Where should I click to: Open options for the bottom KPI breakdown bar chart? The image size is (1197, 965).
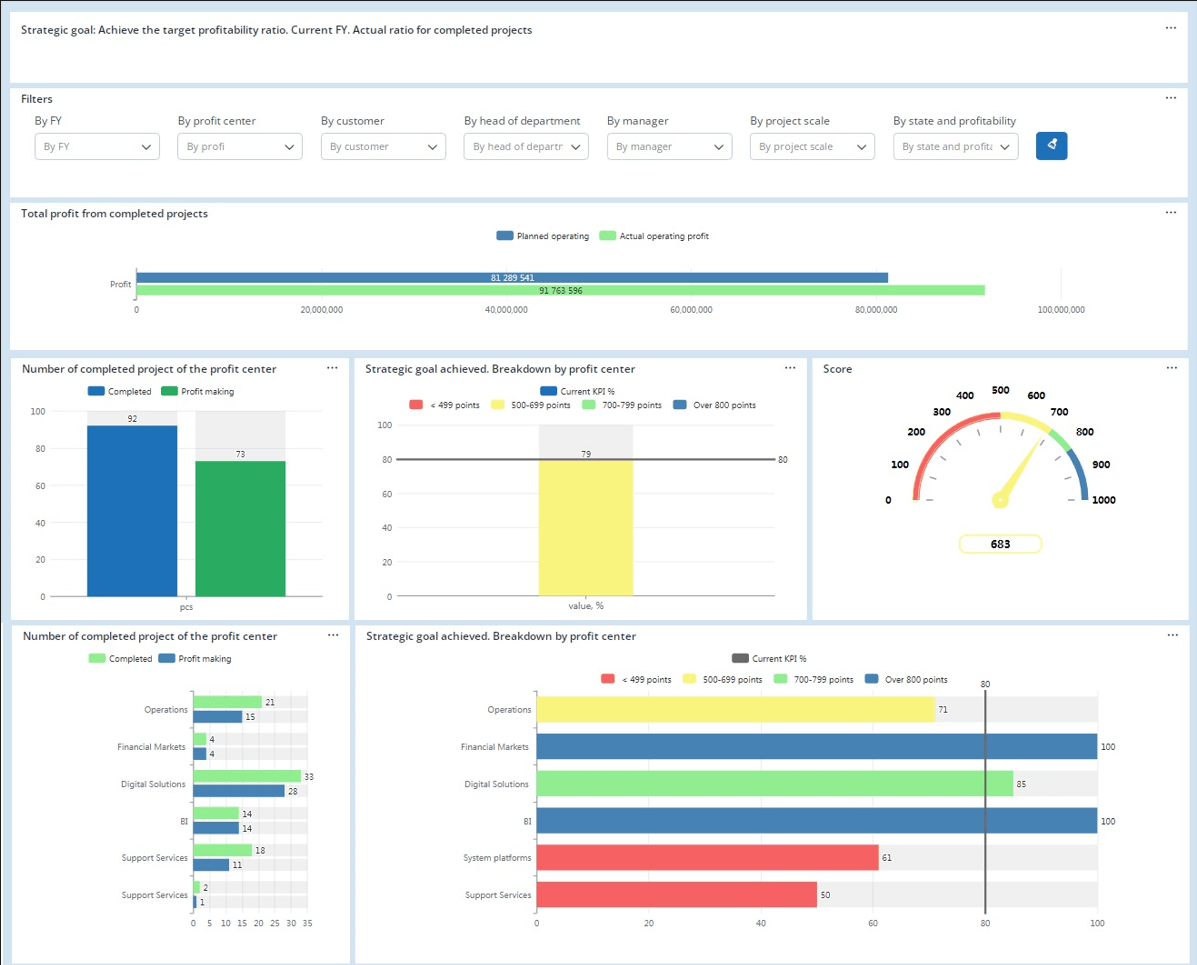click(1171, 635)
